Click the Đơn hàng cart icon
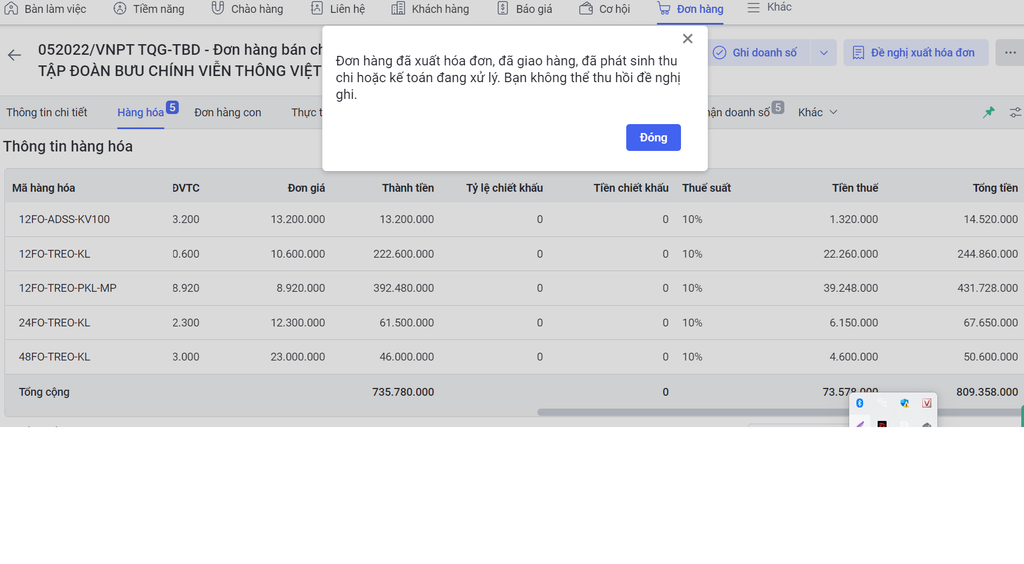The height and width of the screenshot is (564, 1024). pos(664,8)
